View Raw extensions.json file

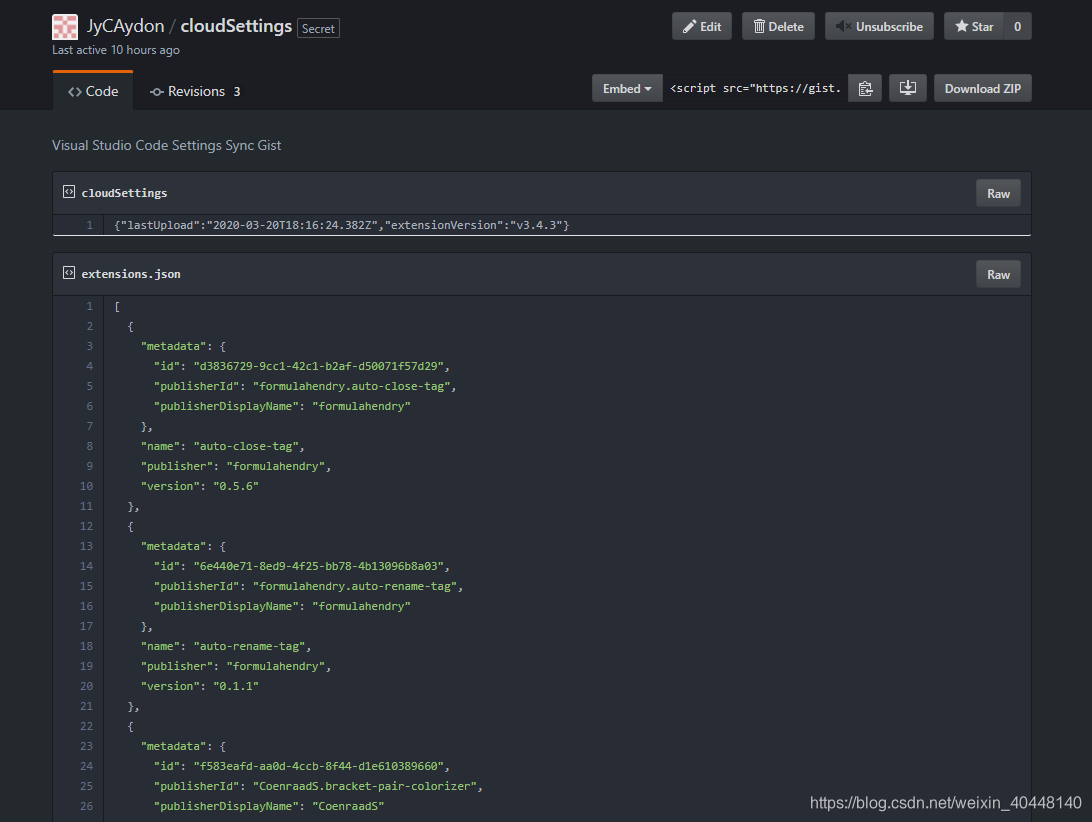tap(998, 274)
